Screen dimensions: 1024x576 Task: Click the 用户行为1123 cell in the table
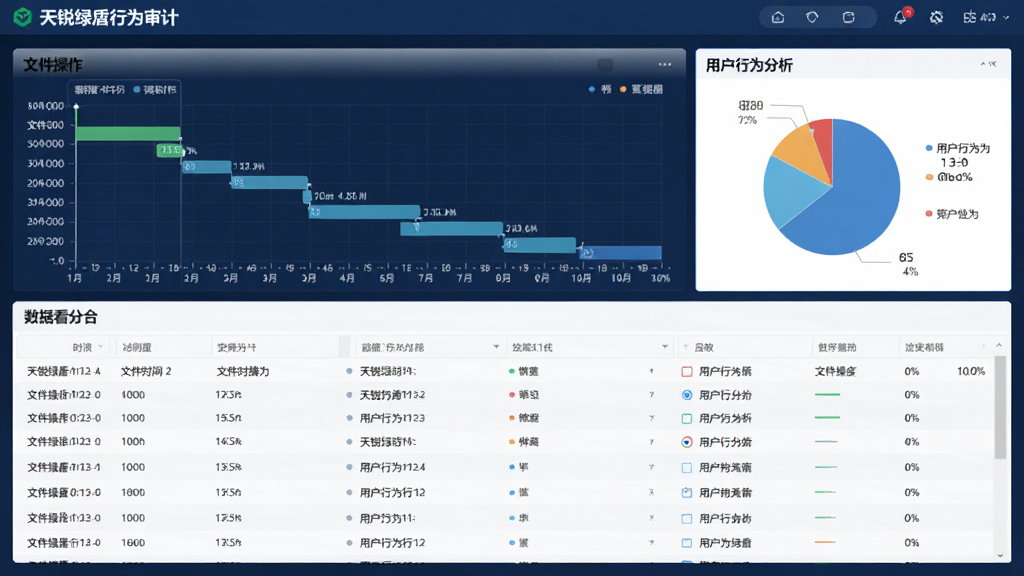pyautogui.click(x=392, y=419)
